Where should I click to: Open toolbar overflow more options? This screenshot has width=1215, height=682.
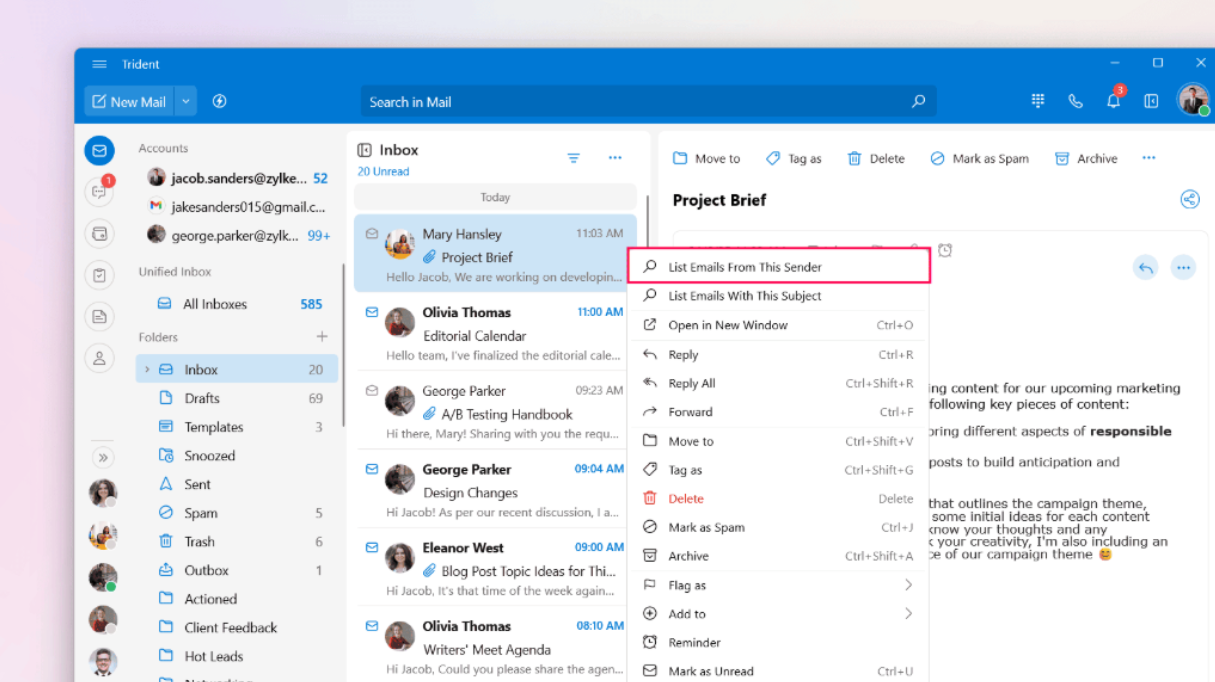click(1149, 158)
